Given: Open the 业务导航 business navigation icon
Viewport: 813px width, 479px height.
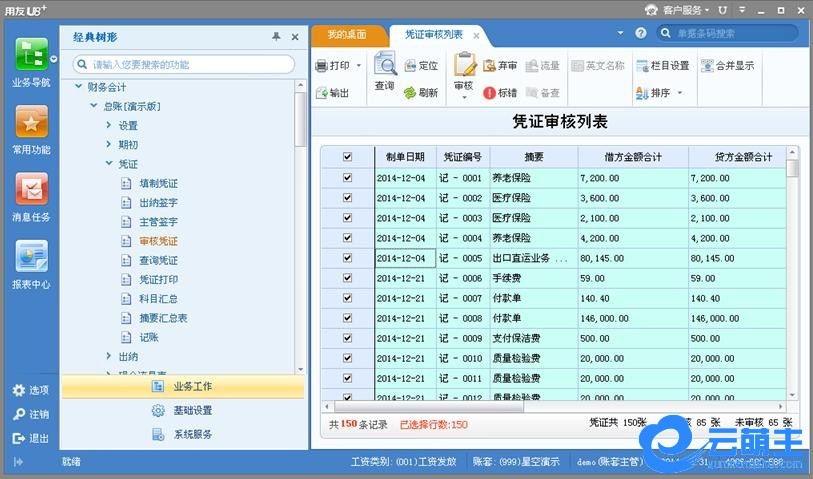Looking at the screenshot, I should tap(30, 54).
